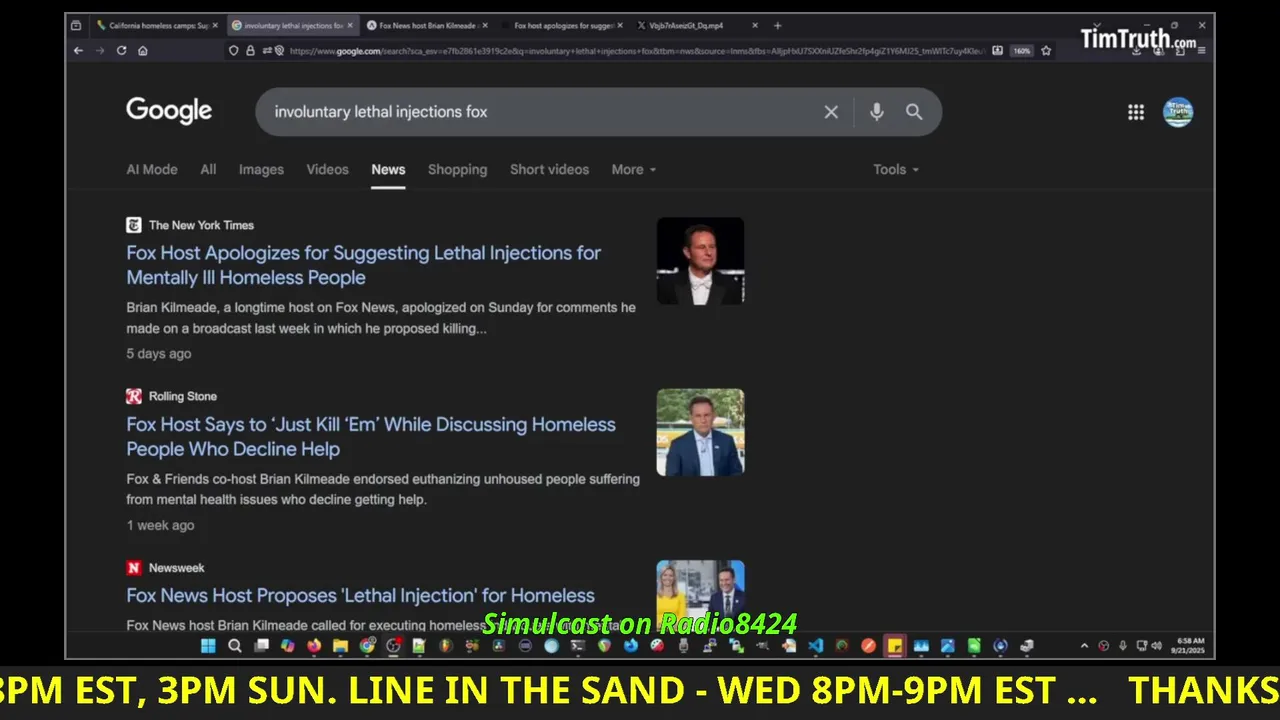Screen dimensions: 1280x720
Task: Open the 160% page zoom control
Action: pyautogui.click(x=1021, y=50)
